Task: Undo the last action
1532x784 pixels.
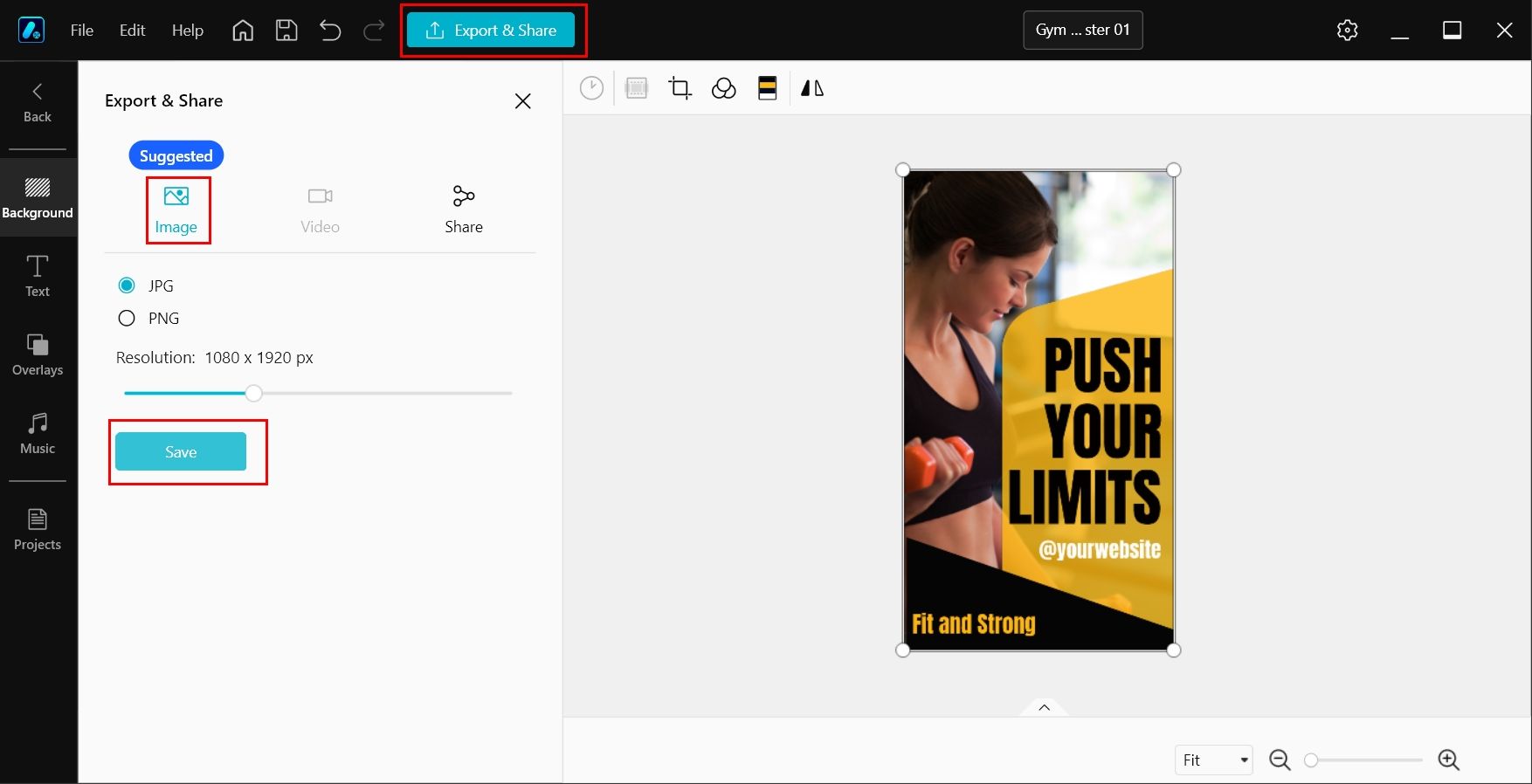Action: point(330,31)
